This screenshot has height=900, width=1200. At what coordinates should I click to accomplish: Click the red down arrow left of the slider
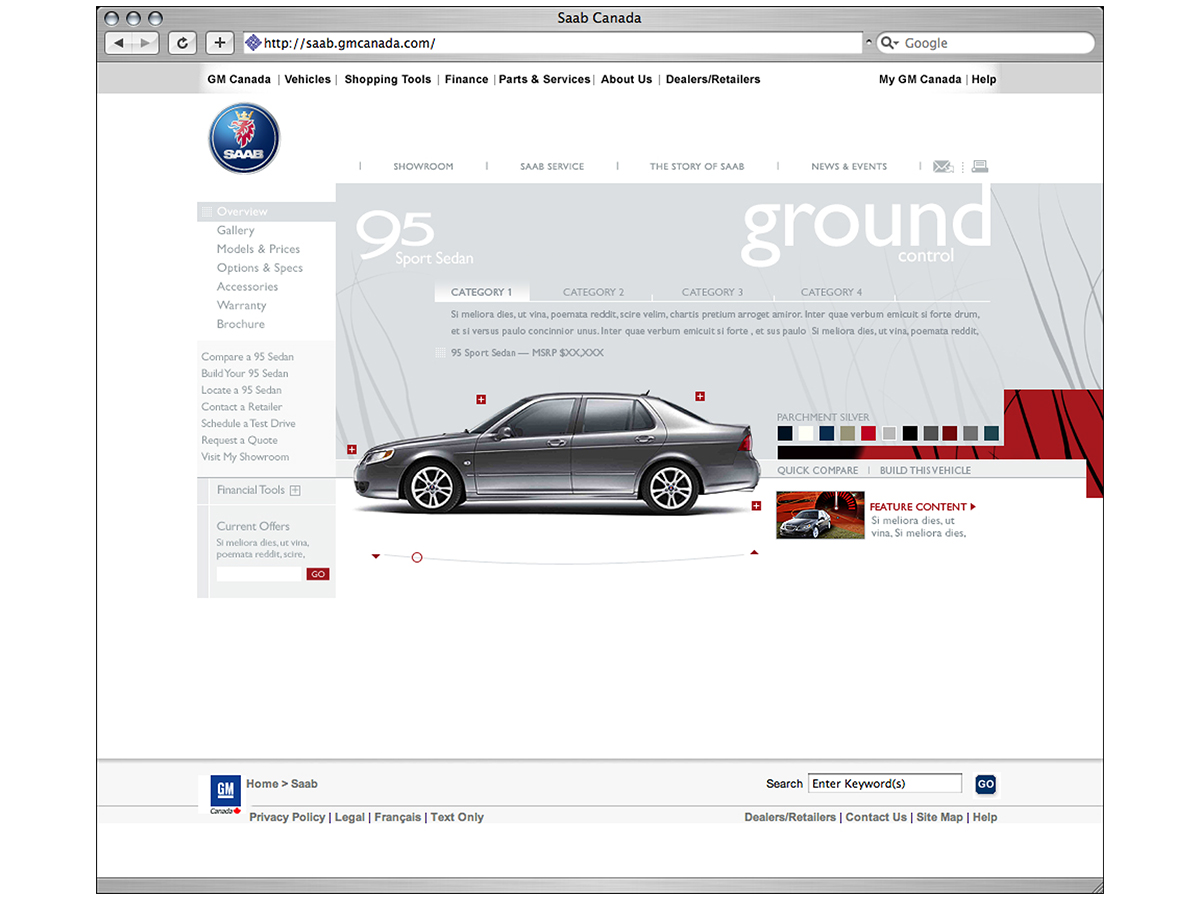376,556
